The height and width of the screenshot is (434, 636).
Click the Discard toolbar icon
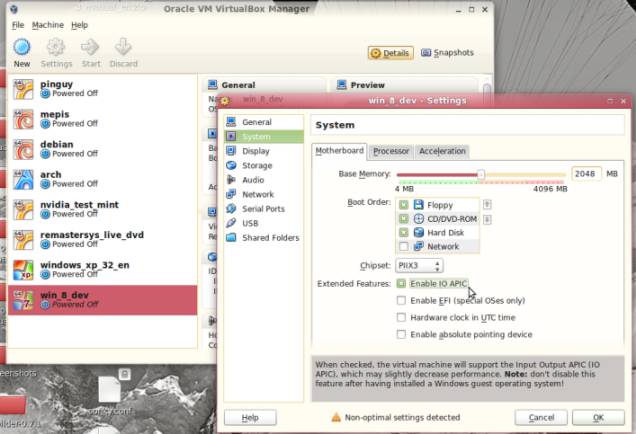click(x=123, y=47)
